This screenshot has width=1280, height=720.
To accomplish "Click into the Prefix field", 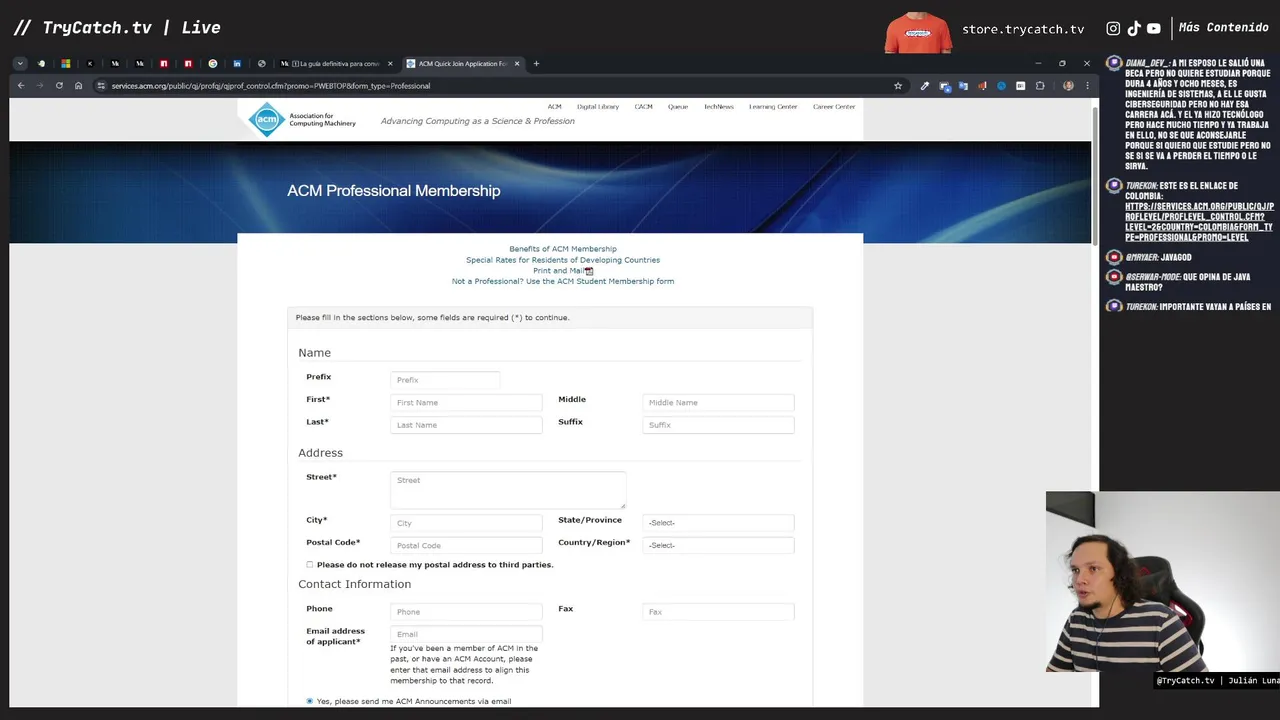I will click(445, 380).
